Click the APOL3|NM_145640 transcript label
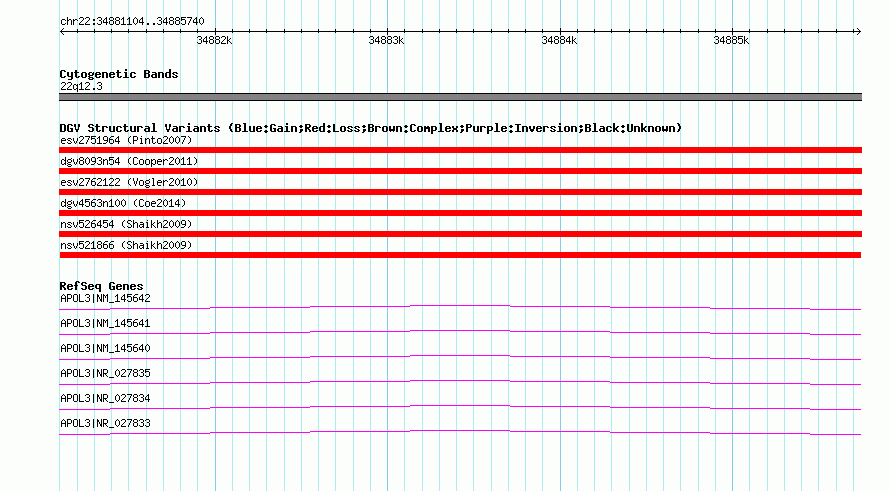Screen dimensions: 890x491 pyautogui.click(x=105, y=349)
